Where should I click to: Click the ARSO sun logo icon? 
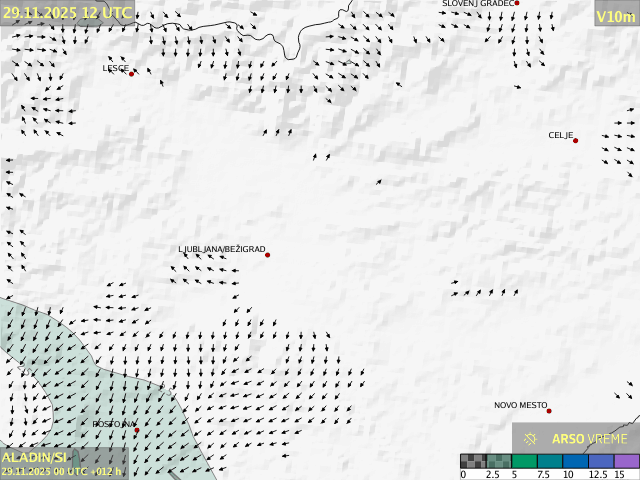531,438
